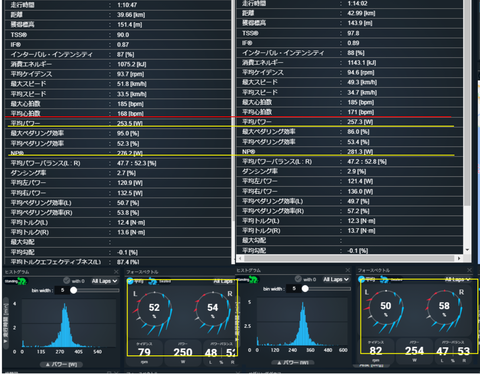This screenshot has height=375, width=480.
Task: Click the right arrow of the horizontal scrollbar
Action: point(459,258)
